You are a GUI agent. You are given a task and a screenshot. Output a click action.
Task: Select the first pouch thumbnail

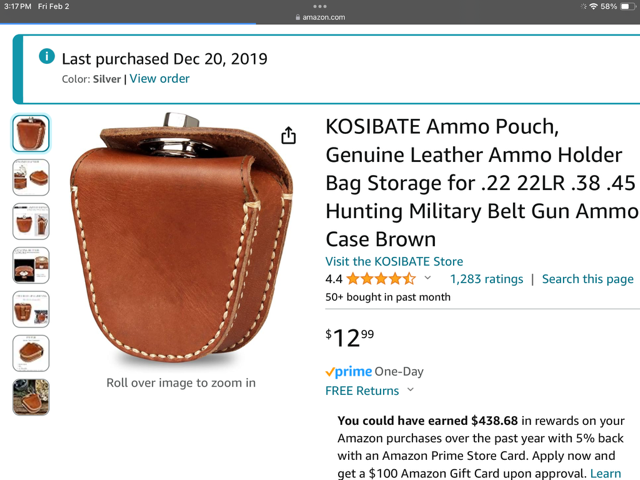(x=31, y=133)
